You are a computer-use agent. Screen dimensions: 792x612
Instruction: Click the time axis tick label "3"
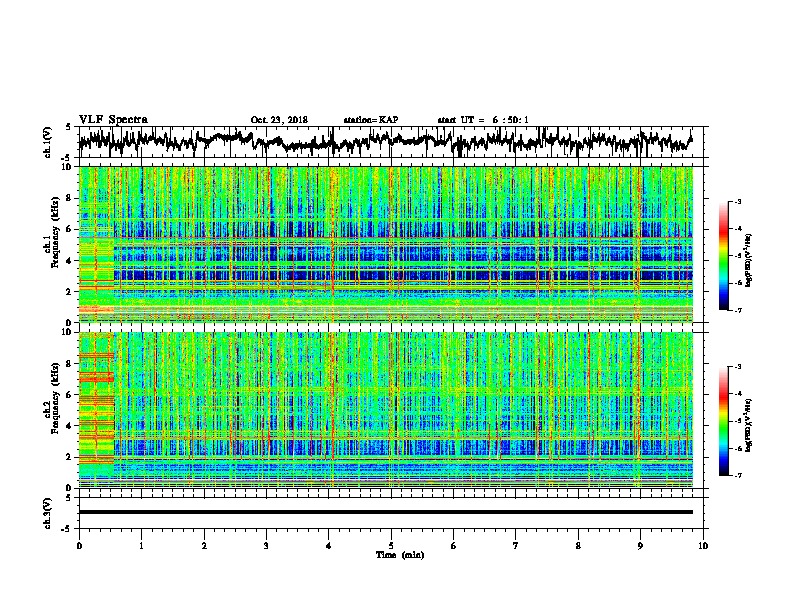(x=266, y=546)
